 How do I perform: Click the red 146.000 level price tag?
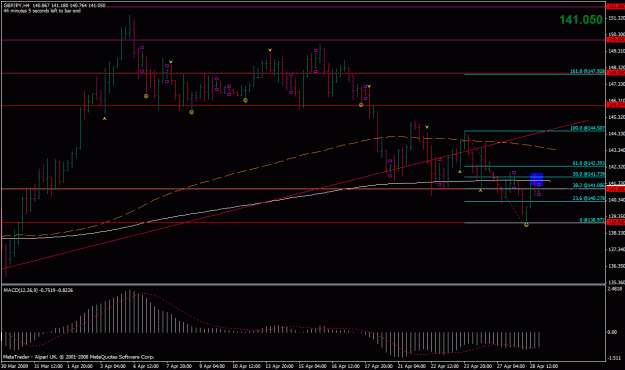(616, 105)
